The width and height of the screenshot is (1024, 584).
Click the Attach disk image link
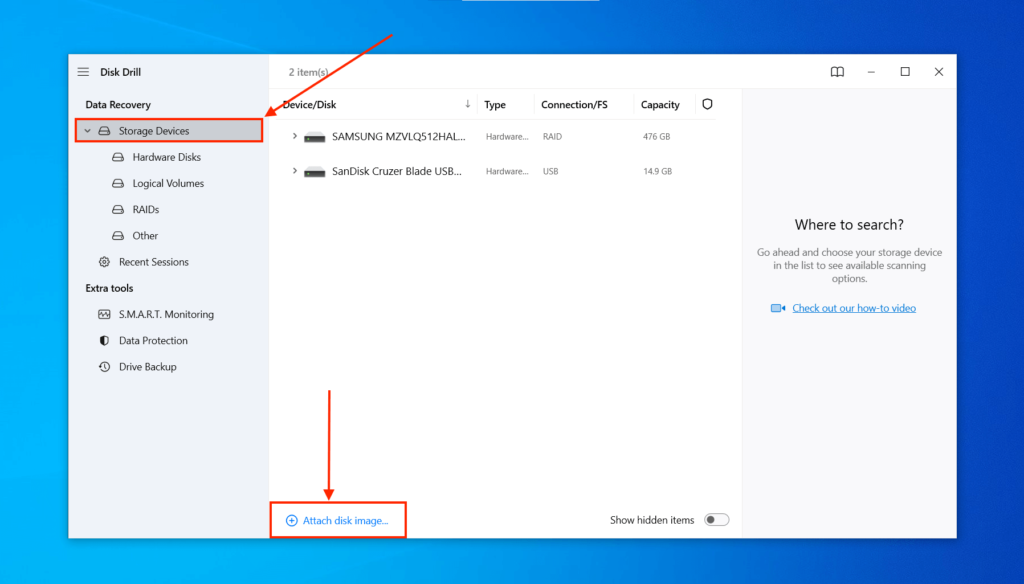click(338, 519)
